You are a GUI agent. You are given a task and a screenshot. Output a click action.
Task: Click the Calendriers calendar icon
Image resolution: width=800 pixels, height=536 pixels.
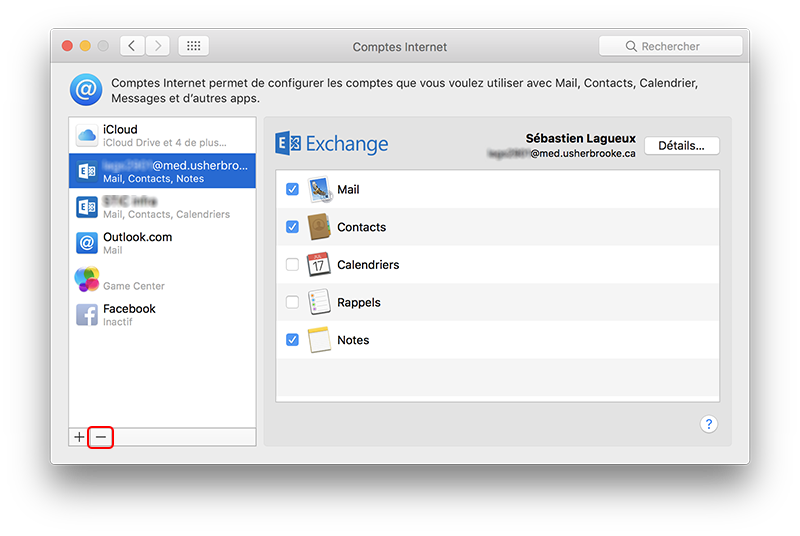point(319,265)
